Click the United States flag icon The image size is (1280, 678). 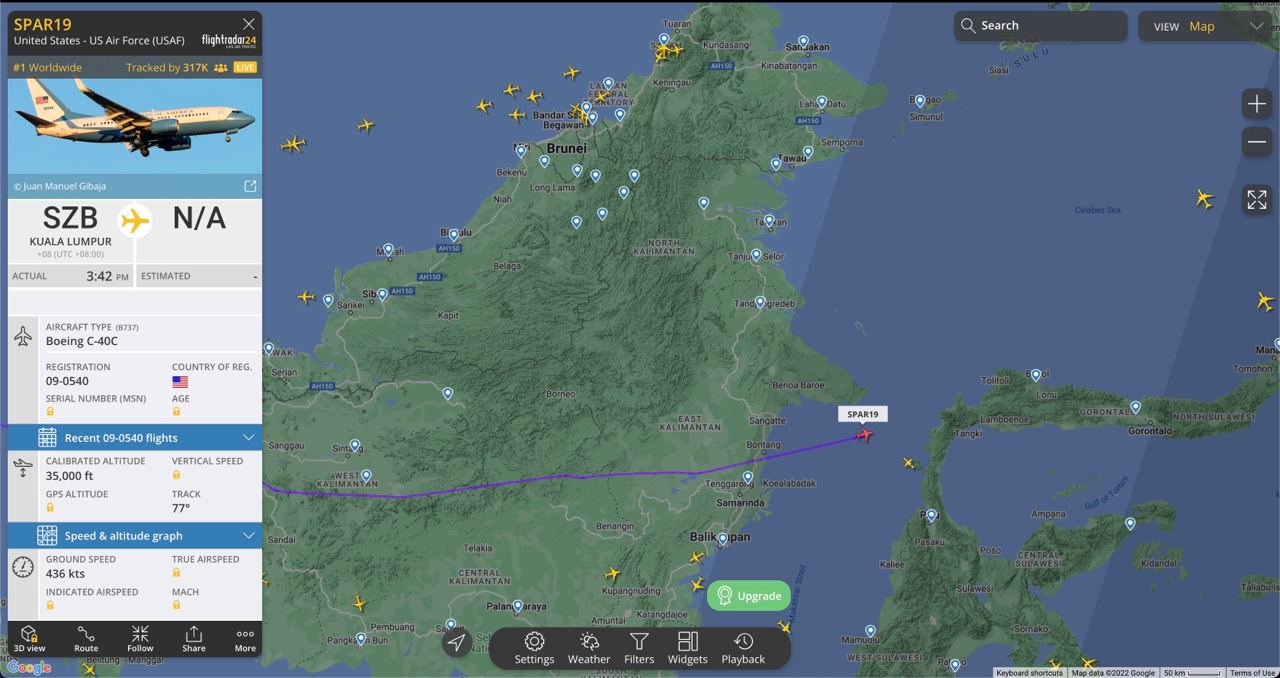(x=180, y=382)
